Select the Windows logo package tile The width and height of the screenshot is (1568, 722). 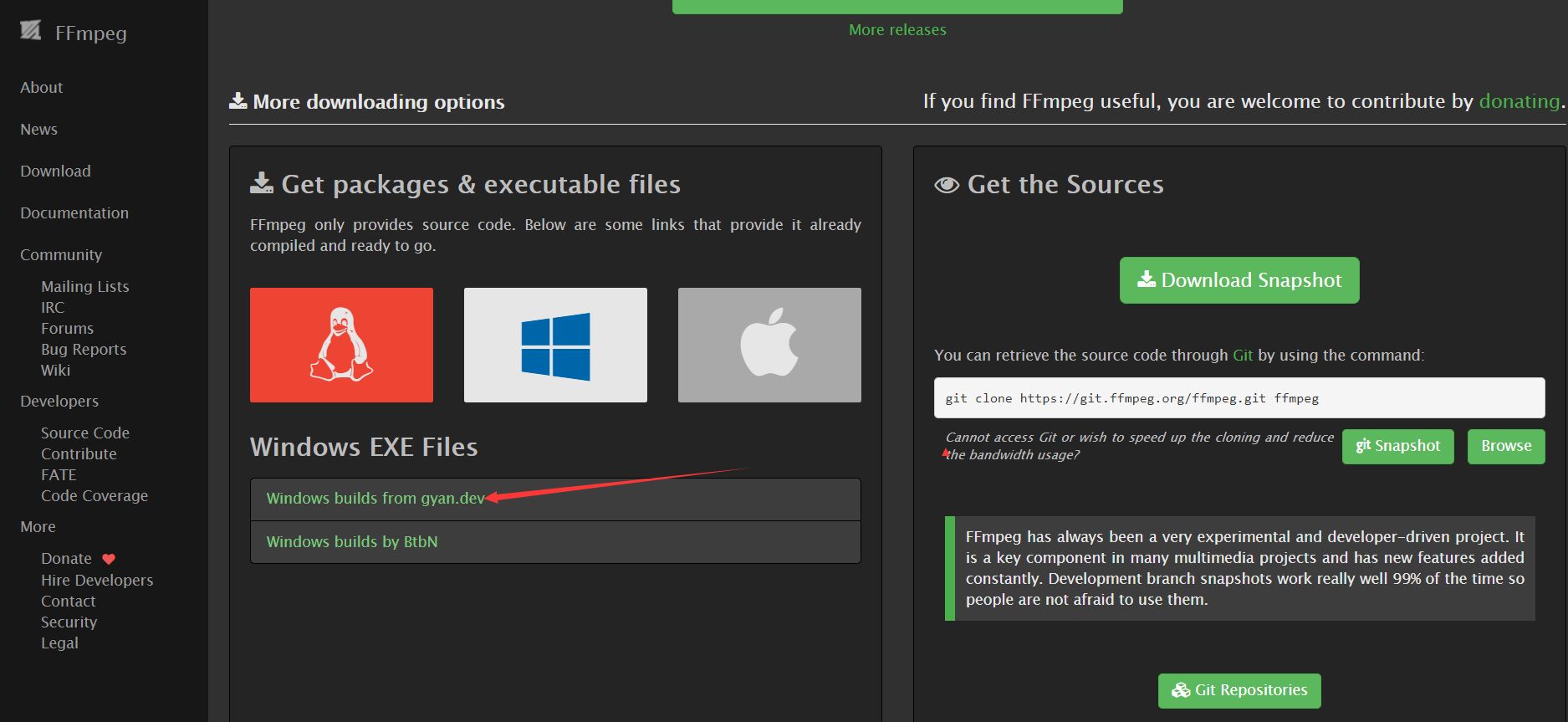pyautogui.click(x=555, y=345)
